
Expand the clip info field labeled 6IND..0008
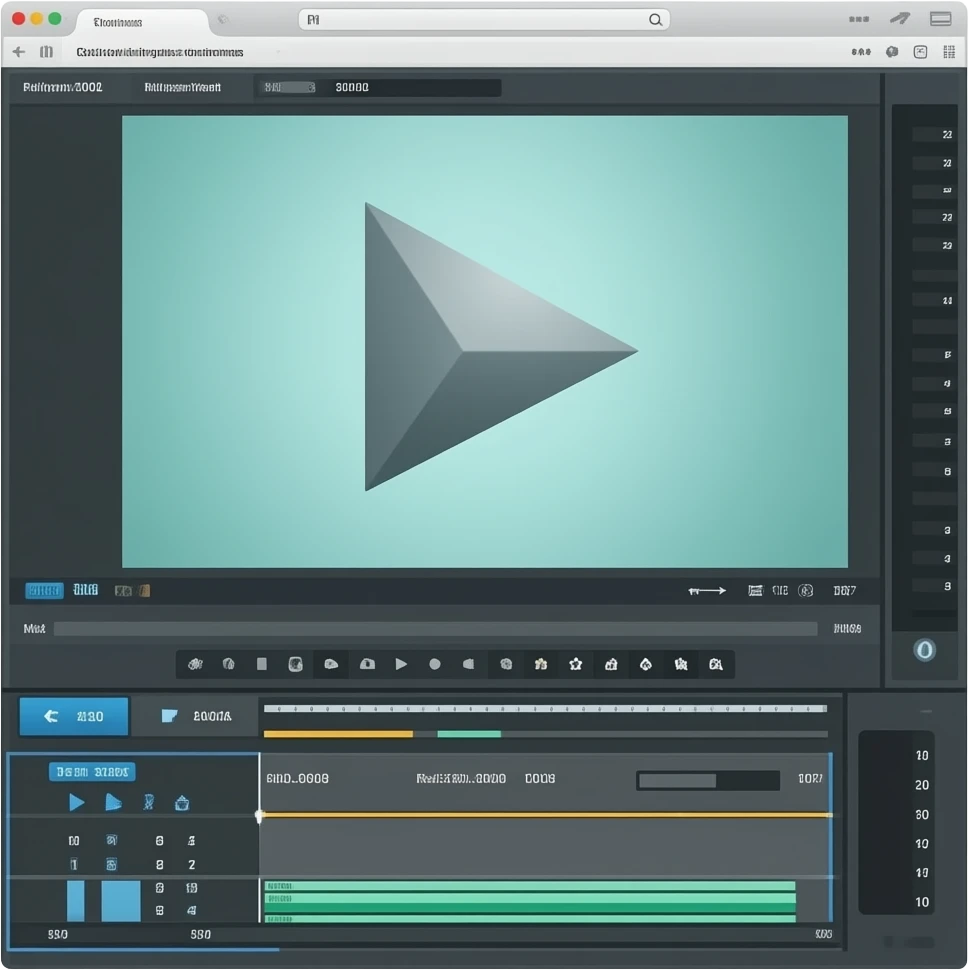300,778
